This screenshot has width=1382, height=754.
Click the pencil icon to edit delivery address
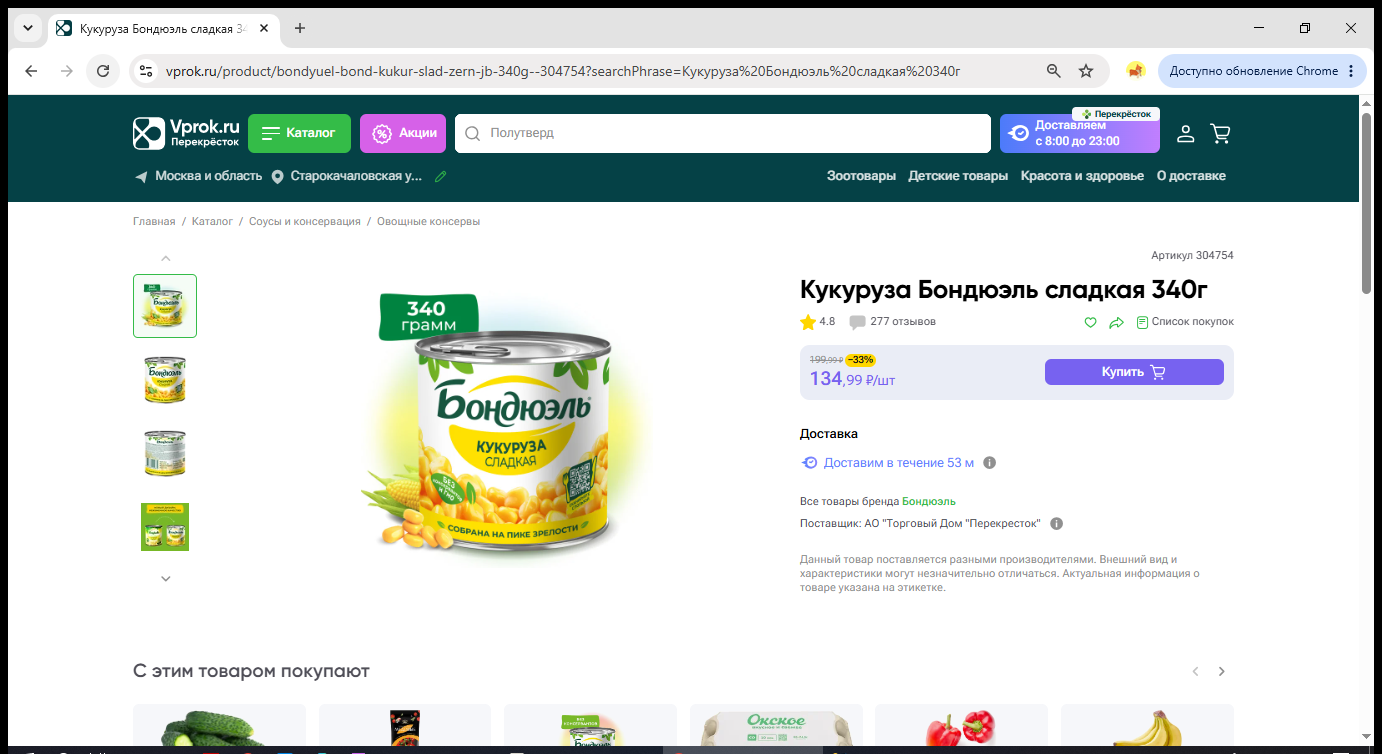(x=440, y=176)
